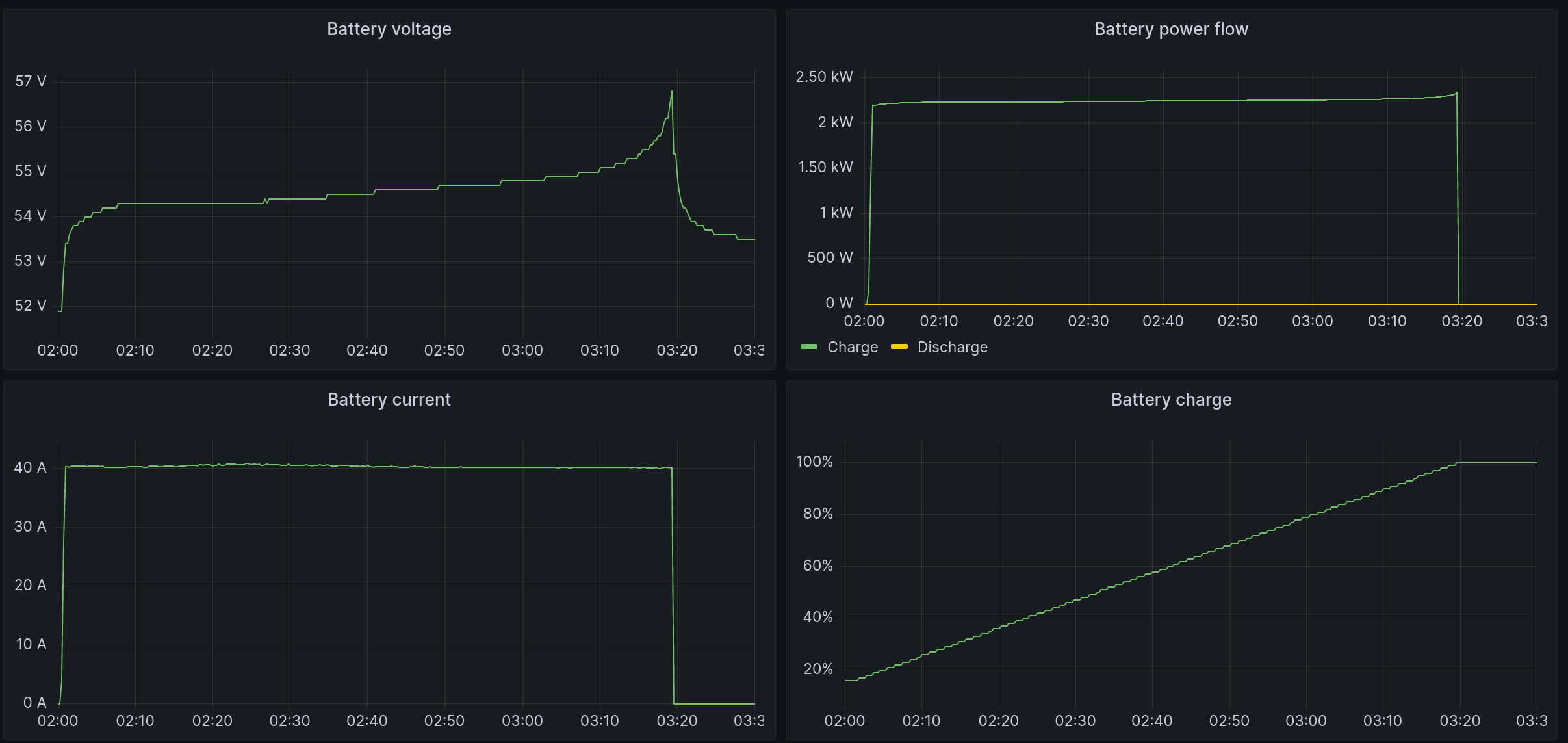This screenshot has width=1568, height=743.
Task: Click the yellow Discharge color swatch
Action: (x=899, y=347)
